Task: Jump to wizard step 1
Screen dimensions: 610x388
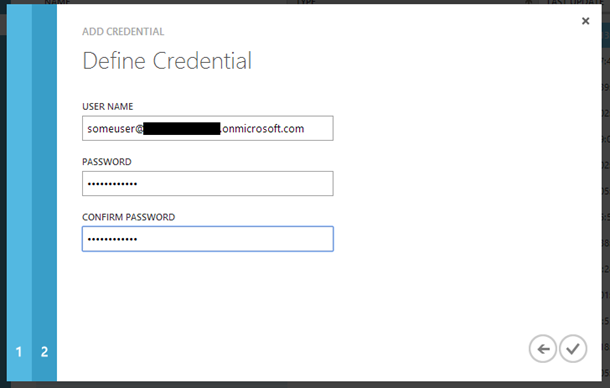Action: (19, 193)
